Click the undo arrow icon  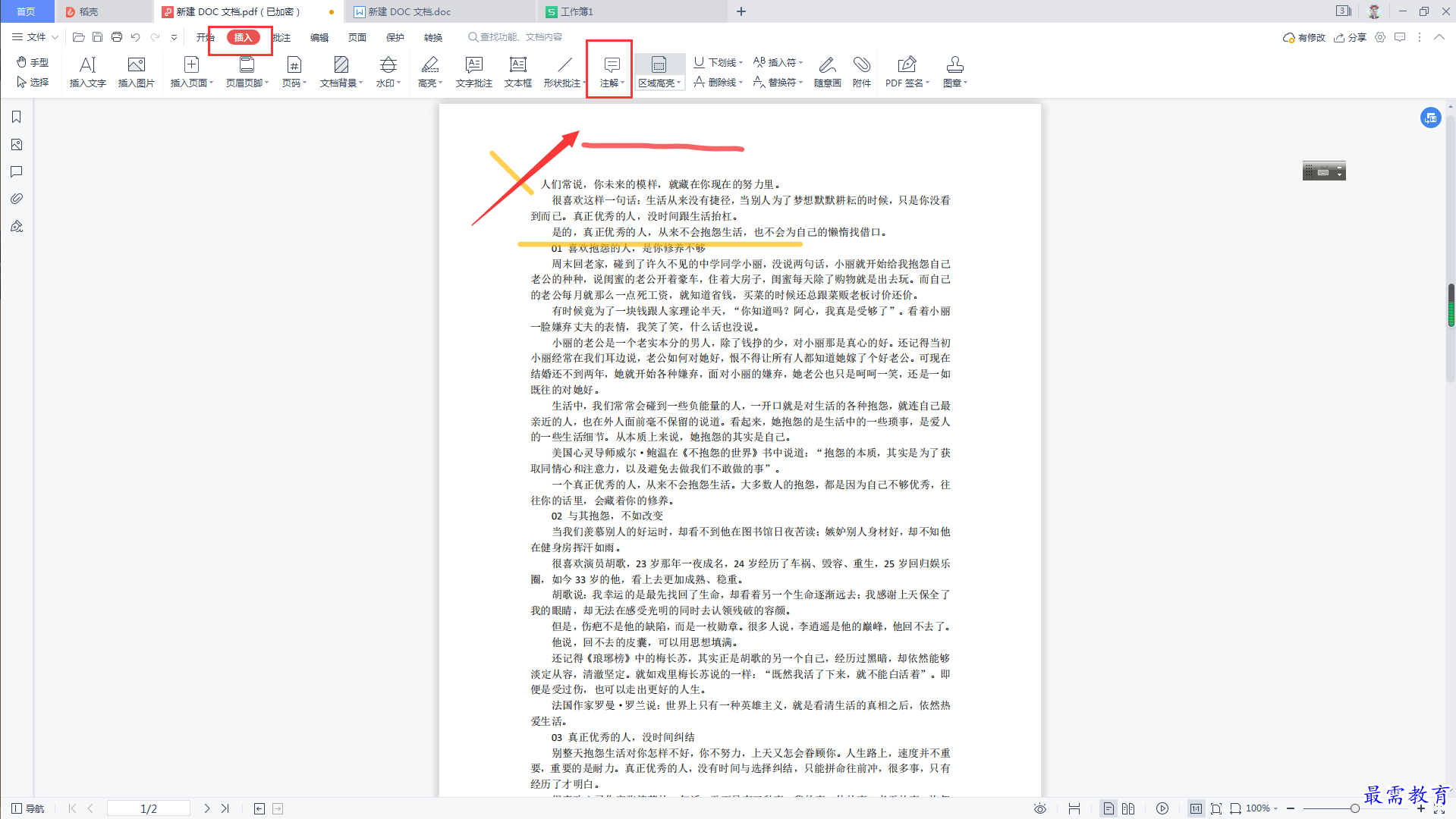coord(136,37)
